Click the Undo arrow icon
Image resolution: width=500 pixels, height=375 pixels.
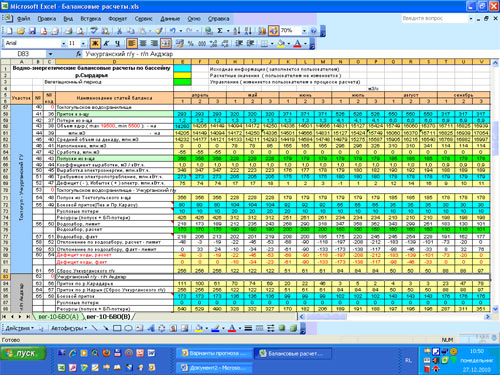(173, 31)
